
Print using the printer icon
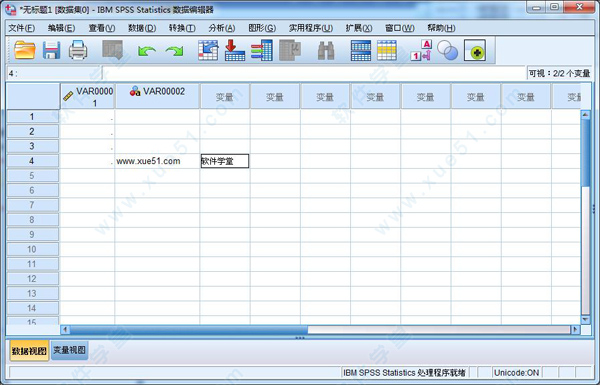[78, 50]
